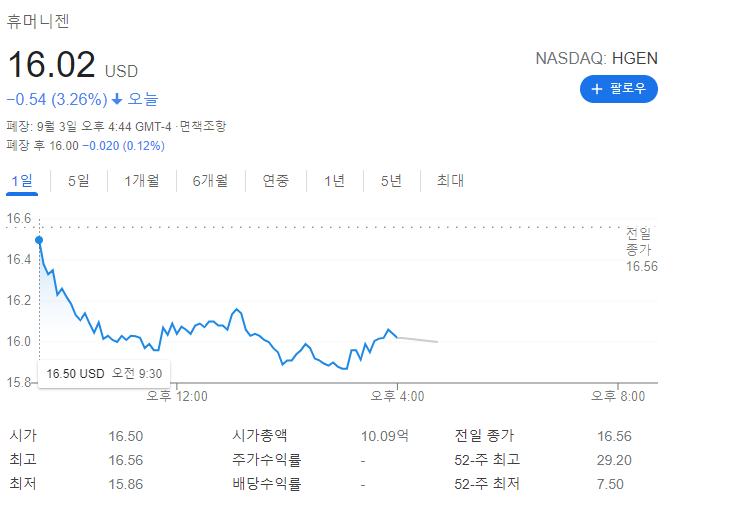The width and height of the screenshot is (731, 529).
Task: Open the 1개월 range tab
Action: [142, 180]
